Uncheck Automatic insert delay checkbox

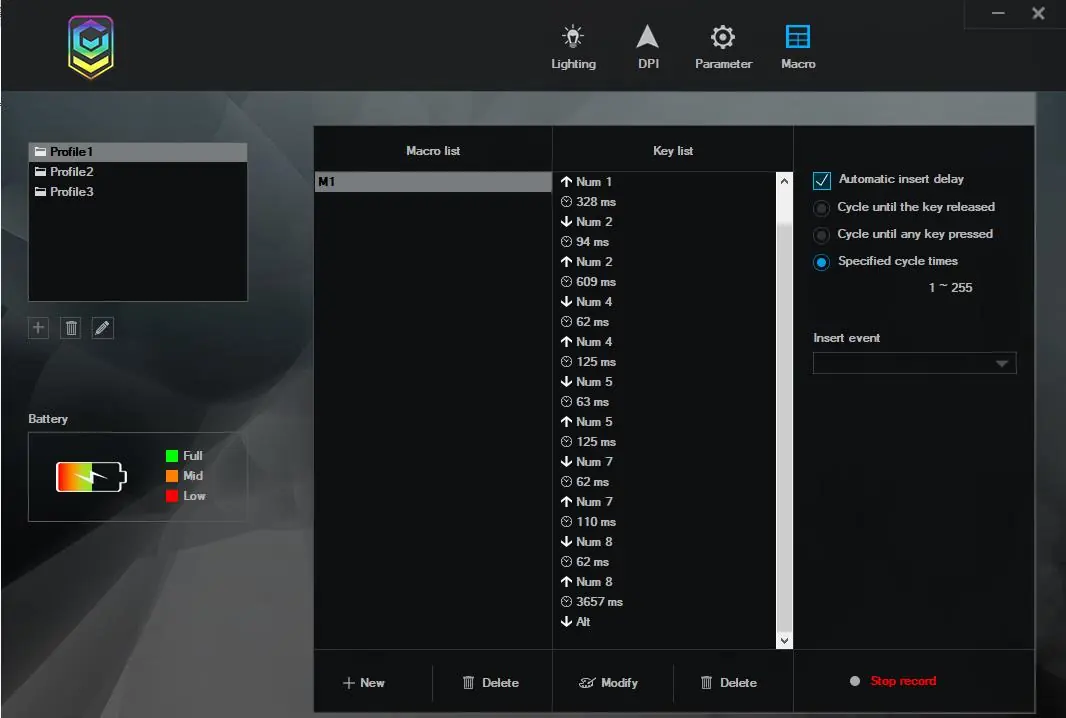point(821,180)
